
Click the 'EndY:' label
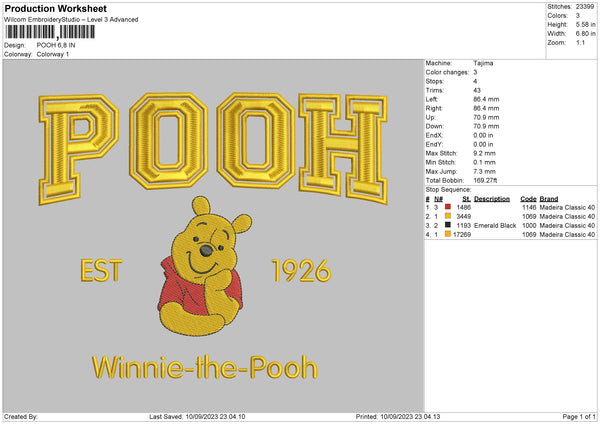(x=434, y=144)
